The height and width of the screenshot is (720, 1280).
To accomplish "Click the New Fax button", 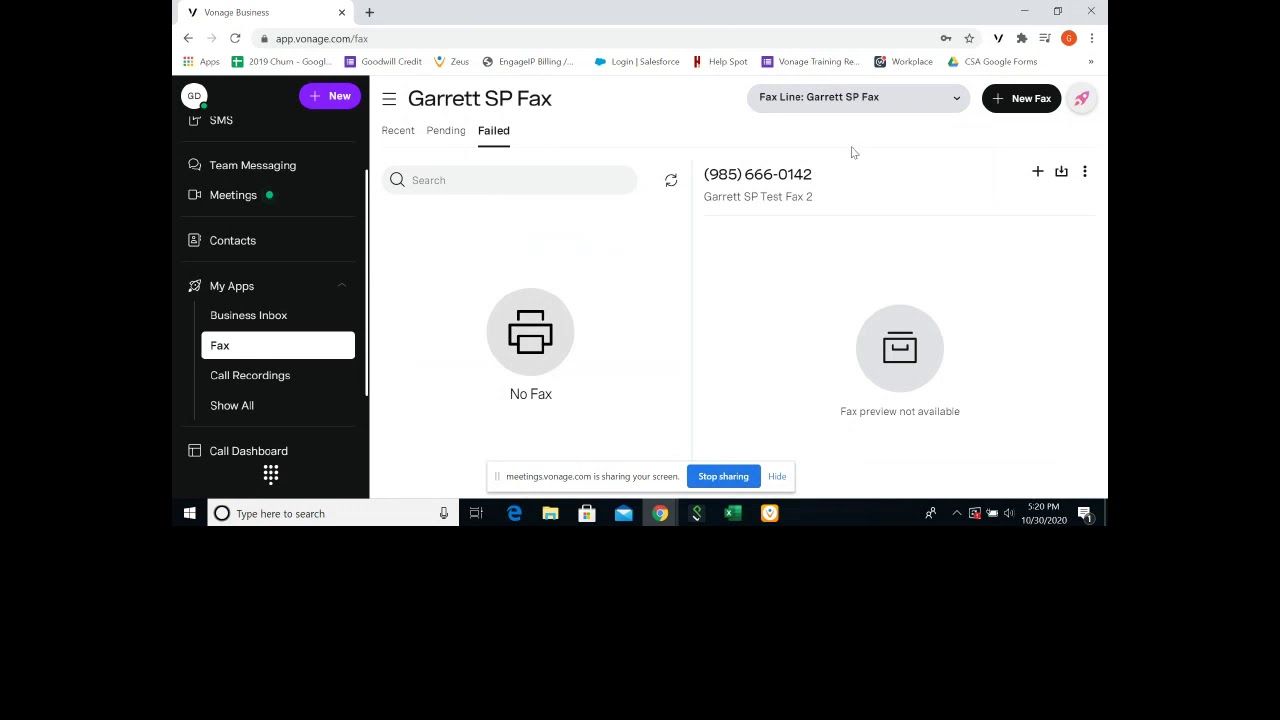I will pos(1021,98).
